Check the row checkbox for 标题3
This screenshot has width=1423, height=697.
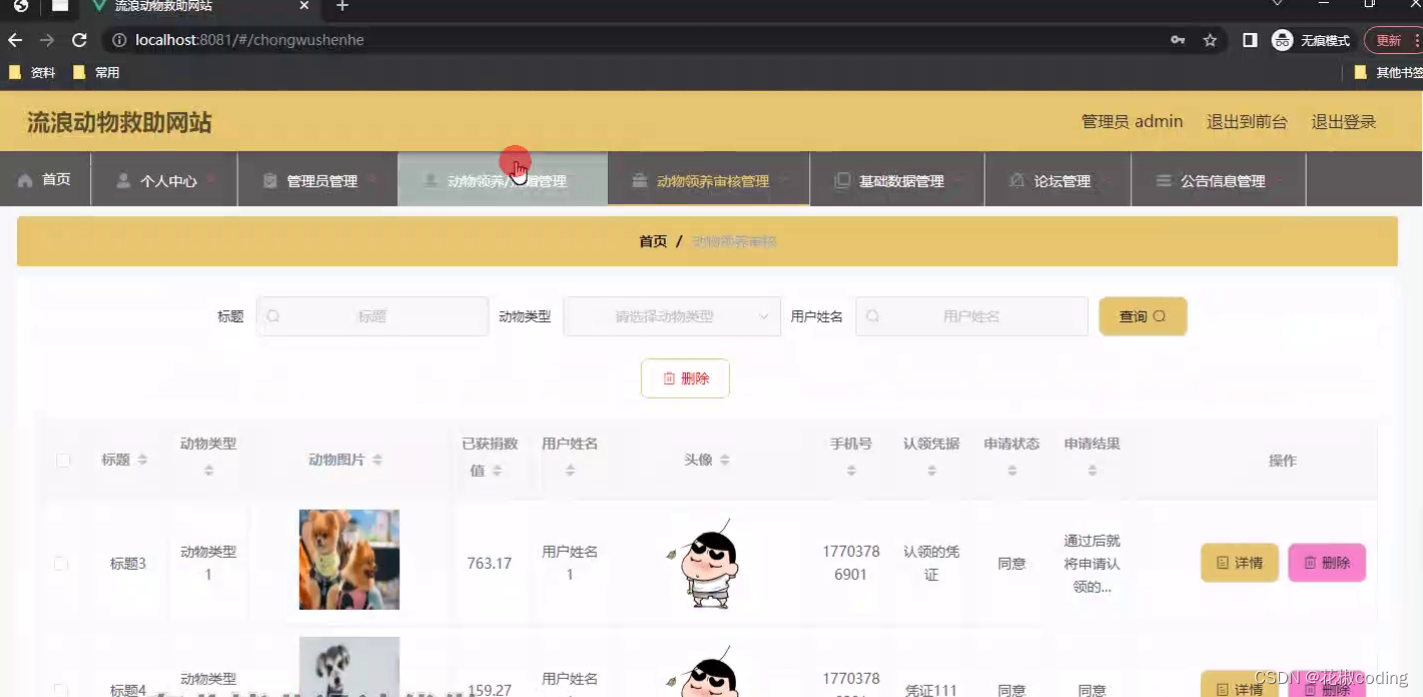(63, 563)
